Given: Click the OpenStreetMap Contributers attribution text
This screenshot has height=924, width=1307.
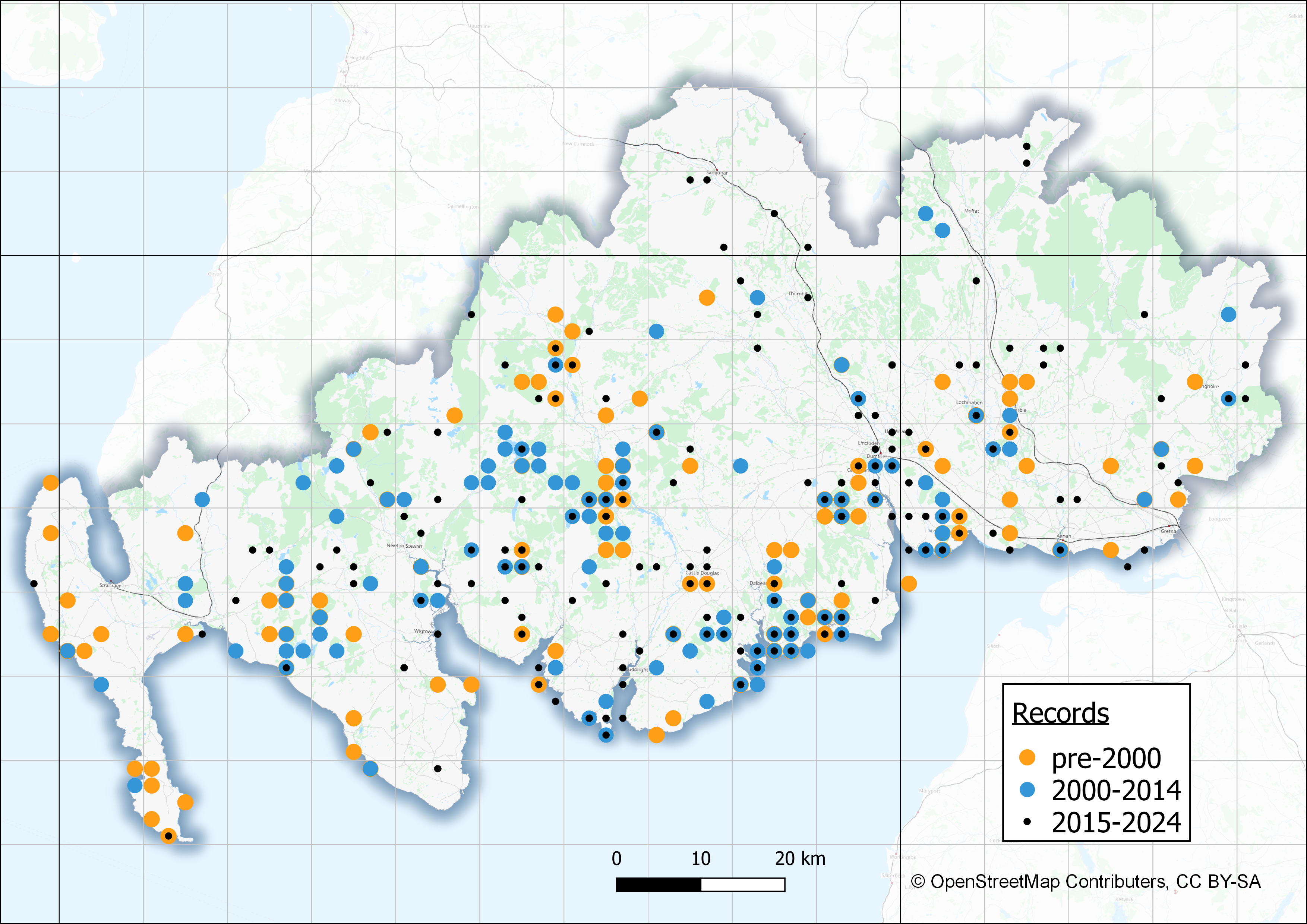Looking at the screenshot, I should (1086, 881).
